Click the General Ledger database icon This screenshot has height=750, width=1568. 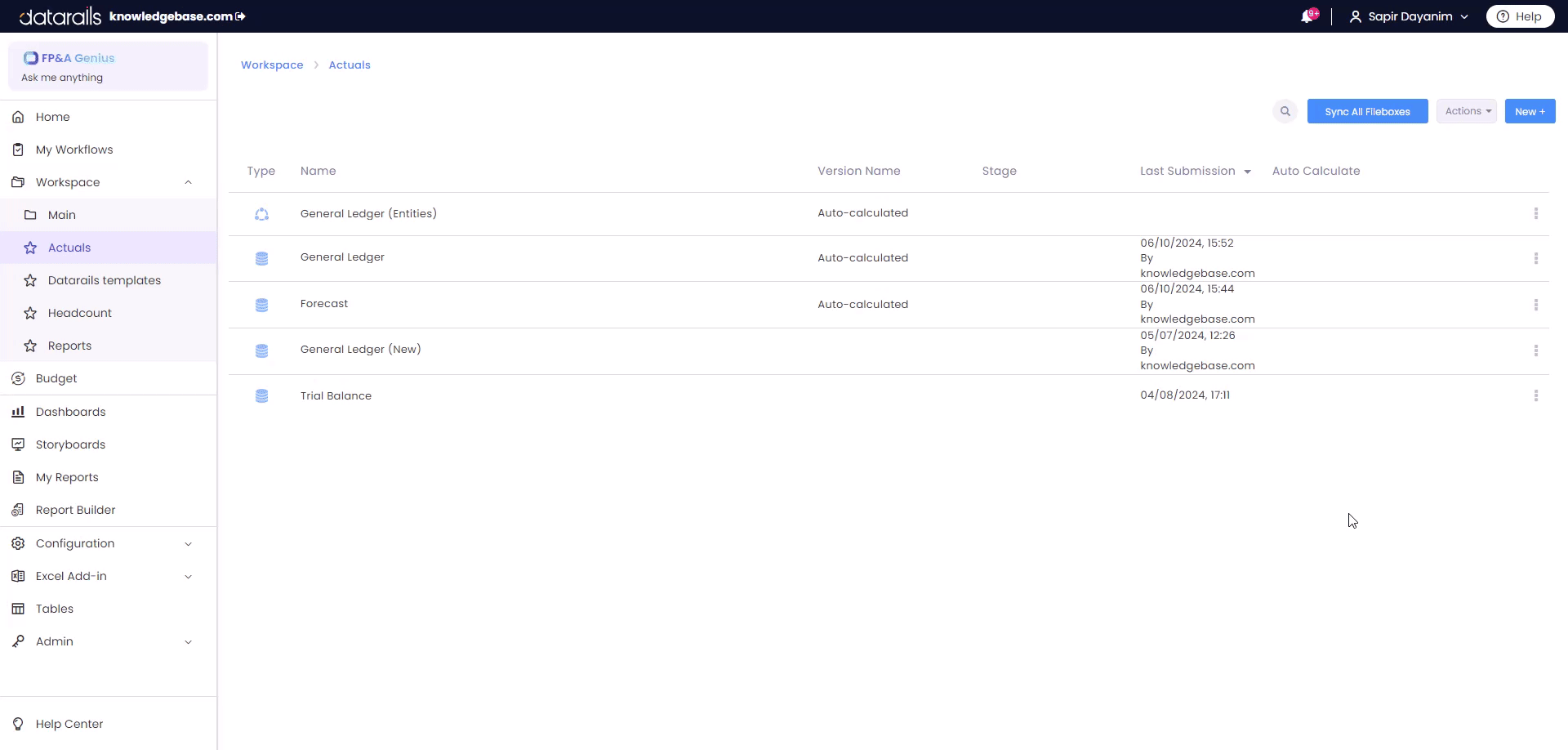[x=261, y=258]
